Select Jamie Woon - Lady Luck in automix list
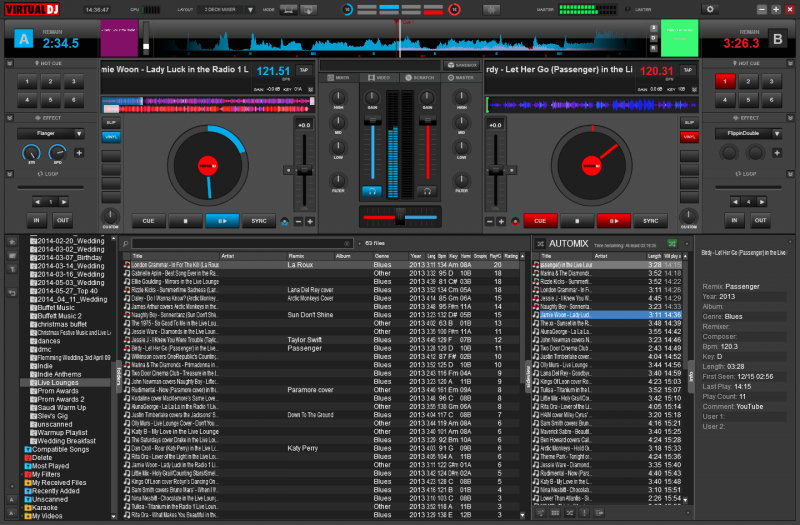The width and height of the screenshot is (800, 525). click(x=607, y=315)
